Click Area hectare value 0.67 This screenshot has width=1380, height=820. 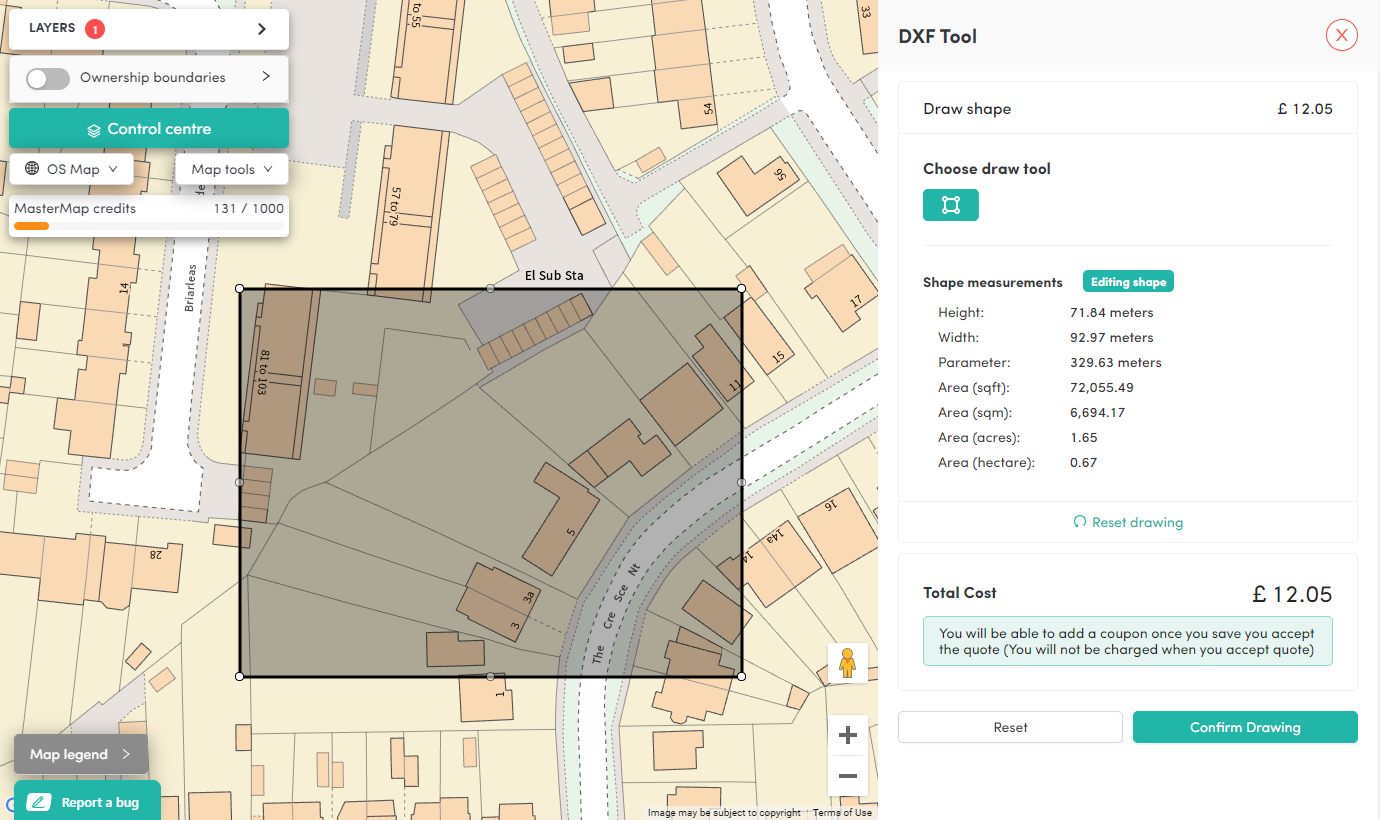[1084, 463]
